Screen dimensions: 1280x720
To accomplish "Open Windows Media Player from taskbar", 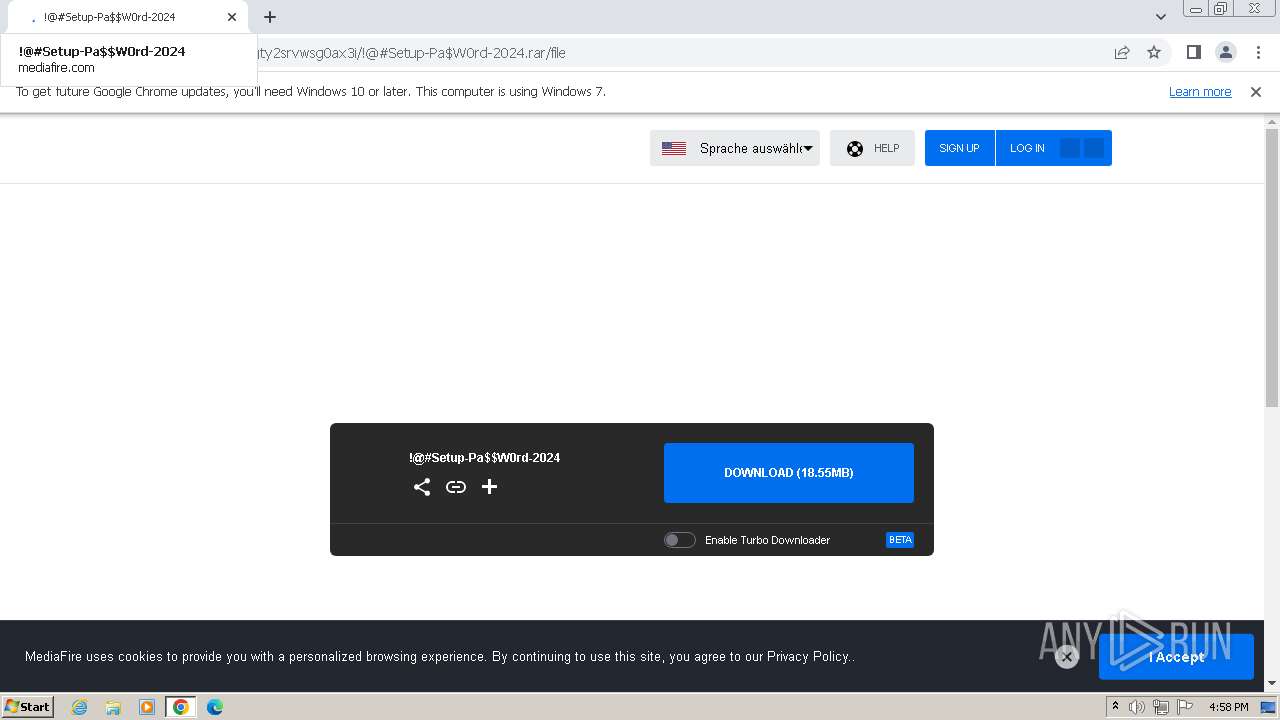I will (147, 707).
